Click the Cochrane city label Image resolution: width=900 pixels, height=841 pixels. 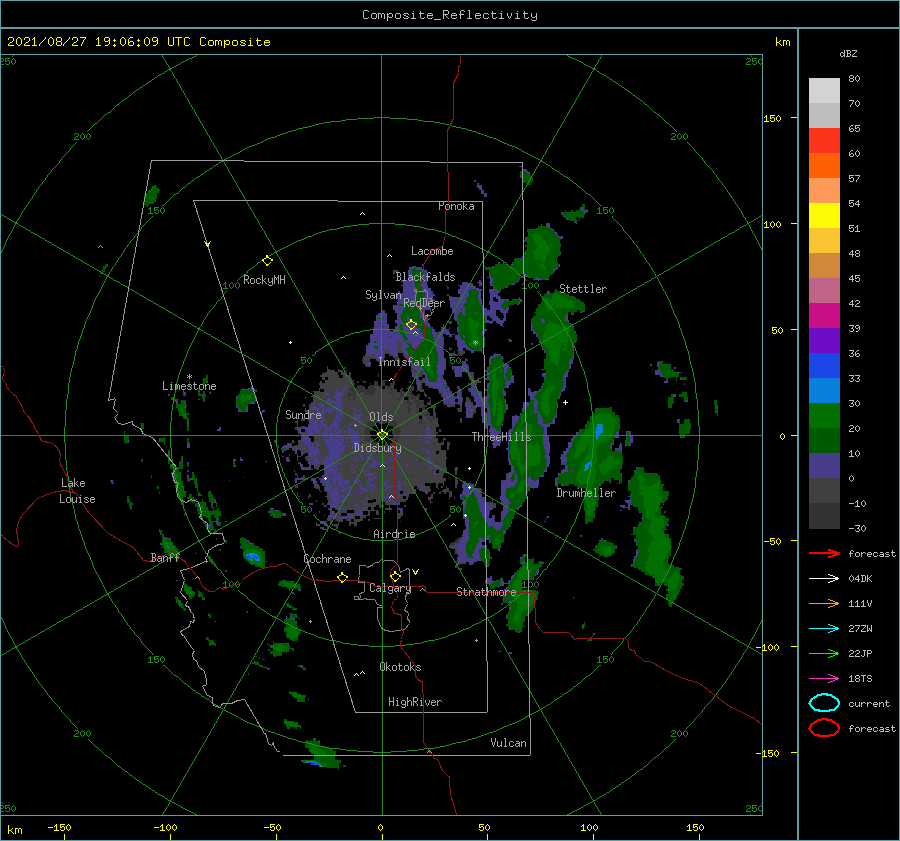(x=327, y=559)
